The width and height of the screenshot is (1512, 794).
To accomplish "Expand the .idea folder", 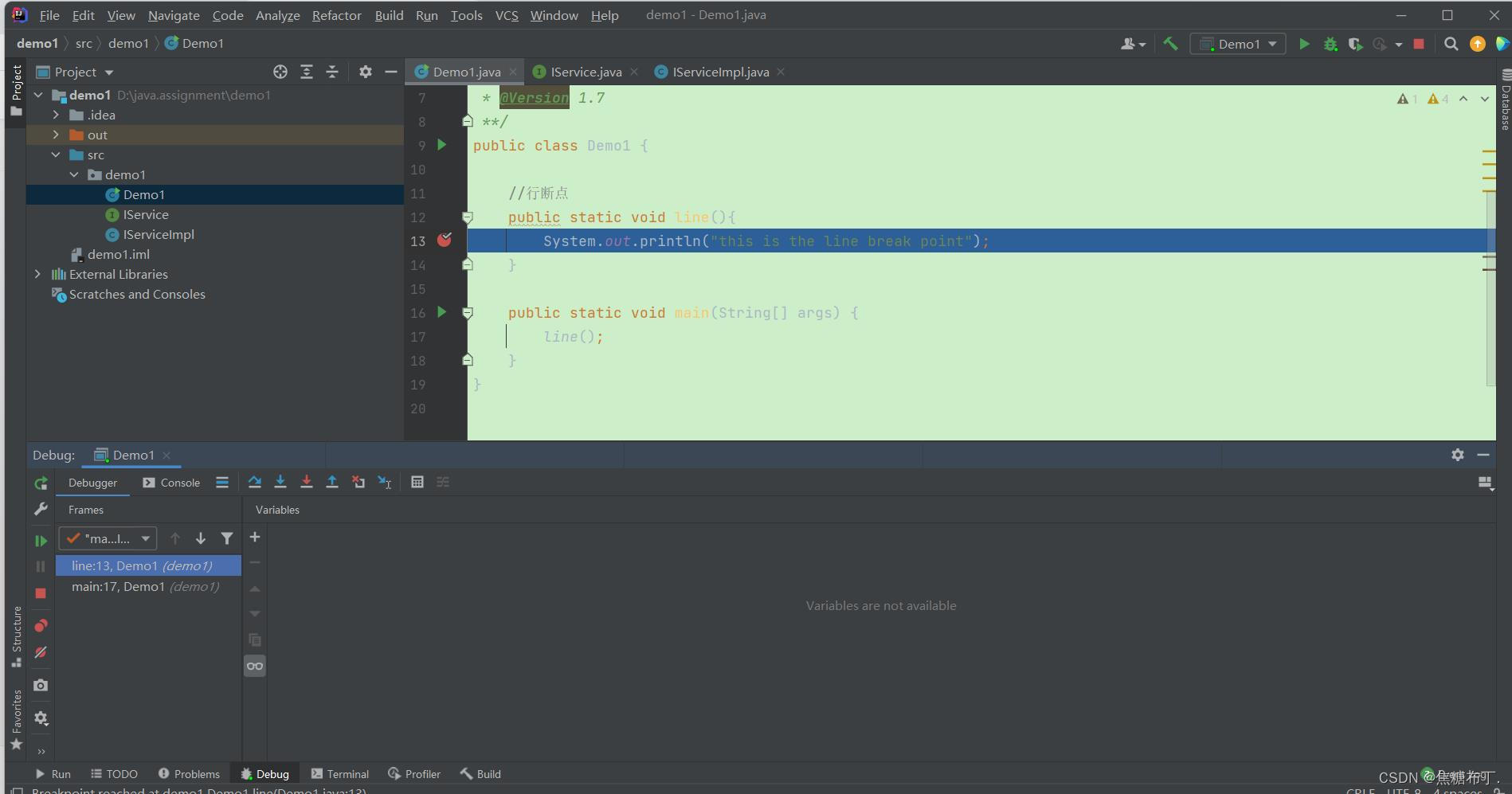I will point(56,115).
